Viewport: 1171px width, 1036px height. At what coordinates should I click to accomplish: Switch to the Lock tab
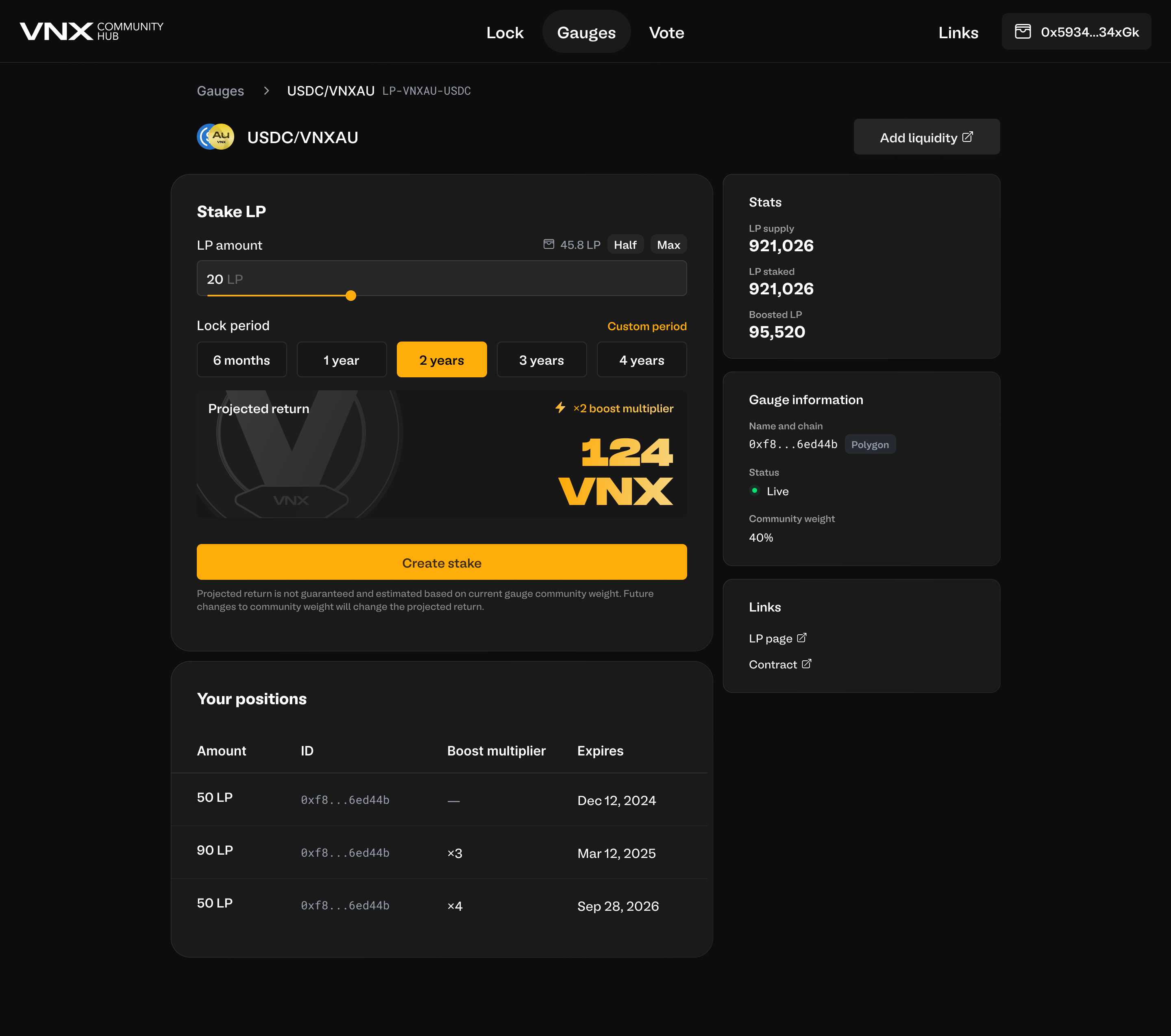(504, 33)
